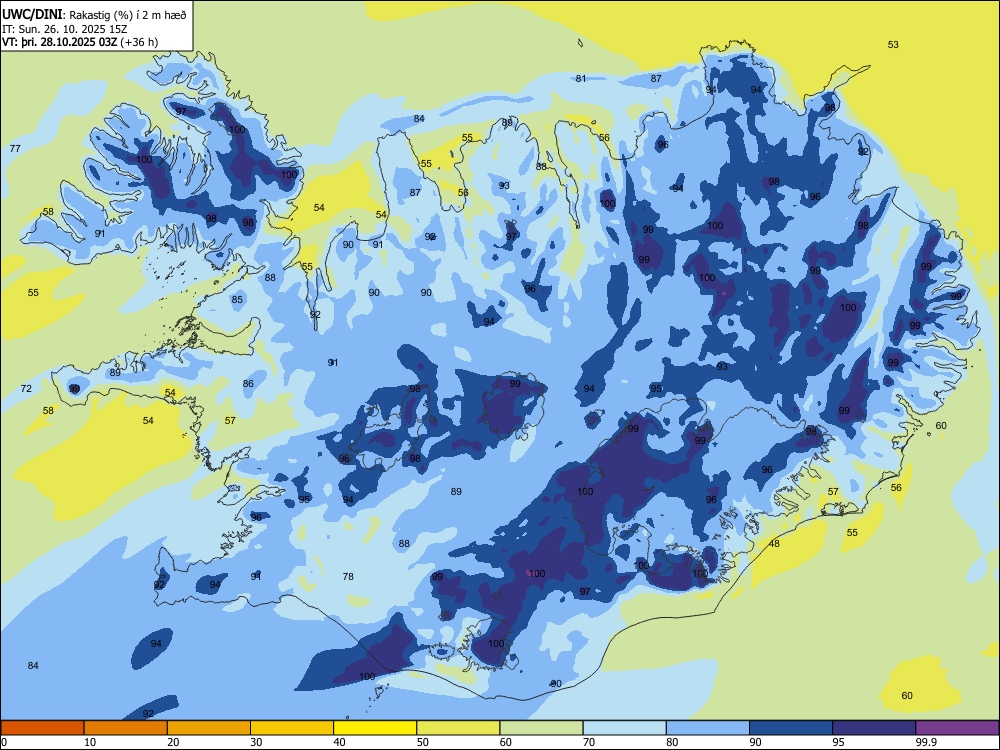This screenshot has width=1000, height=750.
Task: Click the '48' humidity value on the map
Action: [775, 544]
